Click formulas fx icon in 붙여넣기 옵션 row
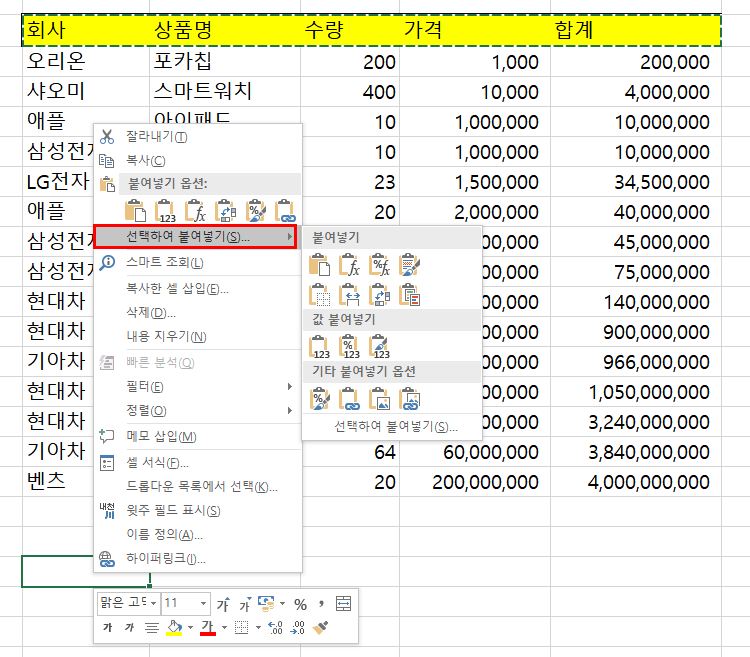Viewport: 750px width, 657px height. click(x=195, y=211)
